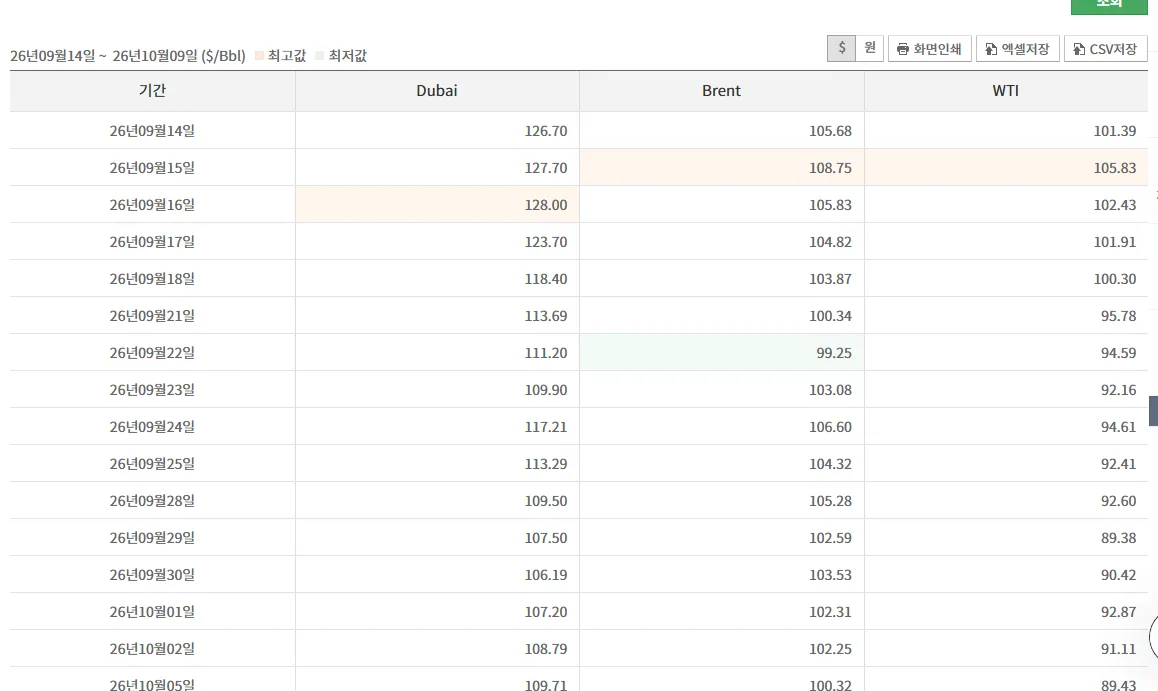Click Dubai value 113.69

pos(546,315)
